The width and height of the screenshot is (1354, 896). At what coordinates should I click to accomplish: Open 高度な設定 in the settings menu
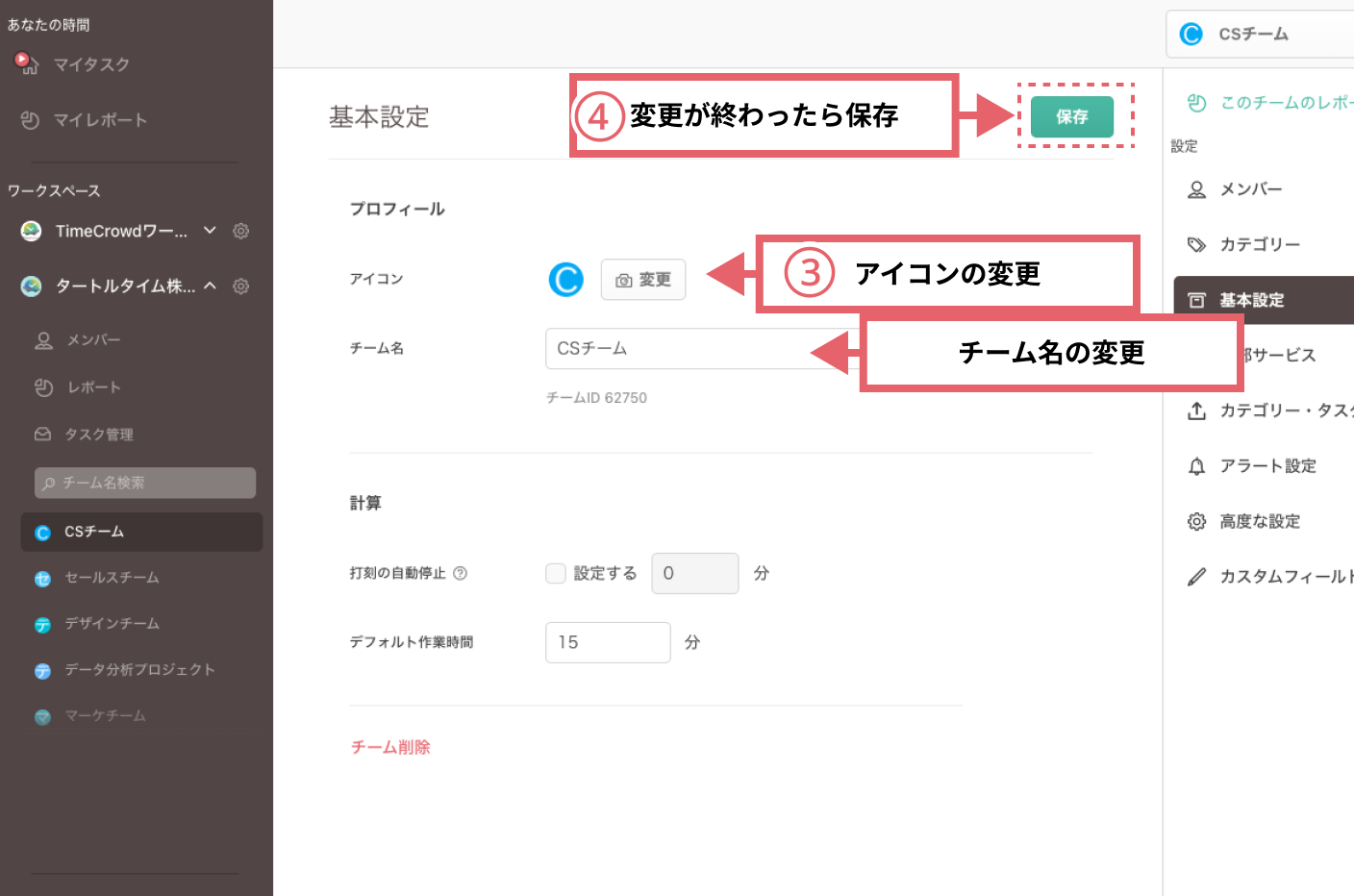[x=1259, y=521]
